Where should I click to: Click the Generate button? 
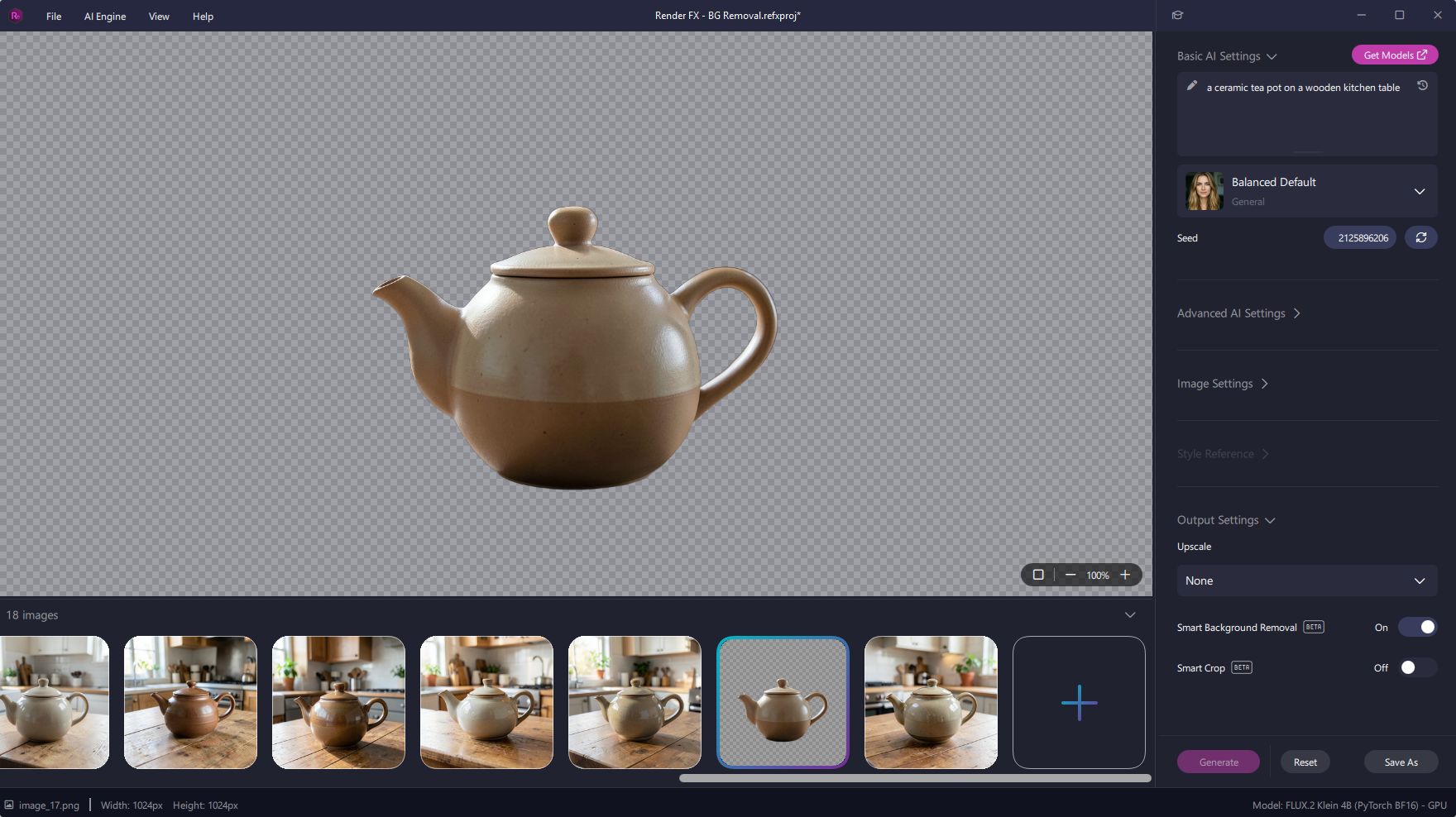click(x=1219, y=762)
